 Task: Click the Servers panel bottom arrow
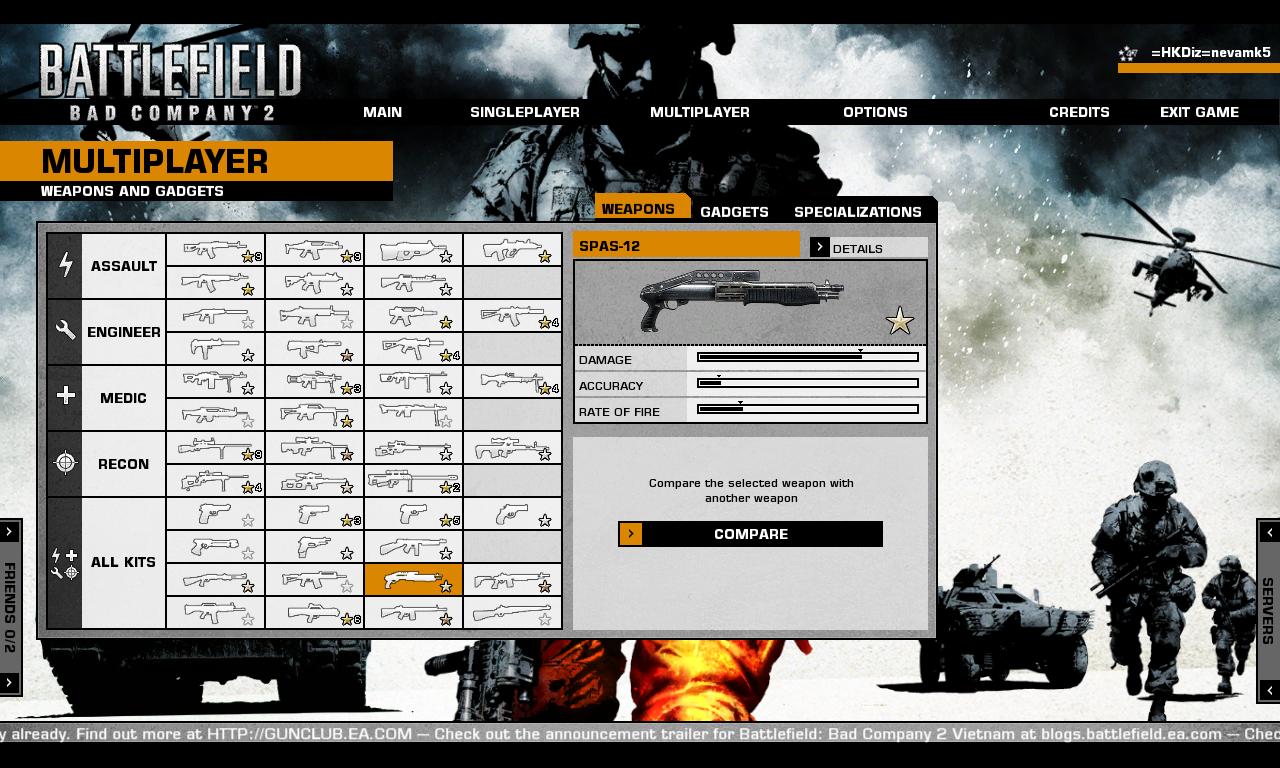1269,690
